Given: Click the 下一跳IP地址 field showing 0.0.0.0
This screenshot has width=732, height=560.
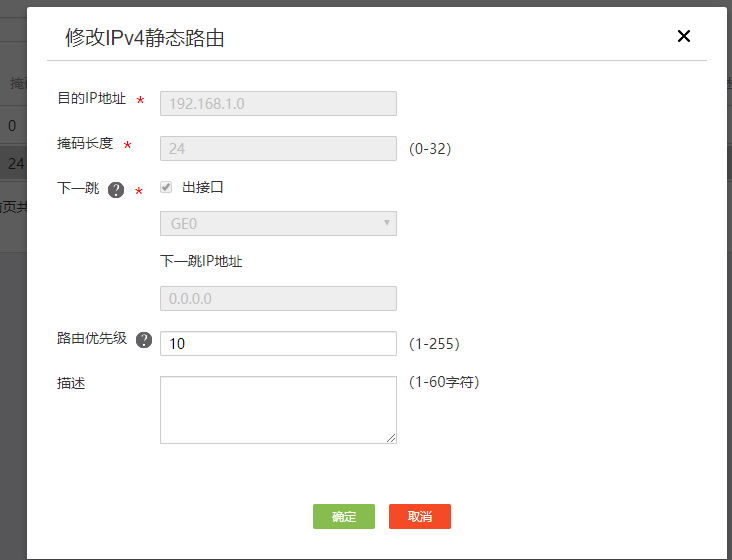Looking at the screenshot, I should (x=278, y=298).
